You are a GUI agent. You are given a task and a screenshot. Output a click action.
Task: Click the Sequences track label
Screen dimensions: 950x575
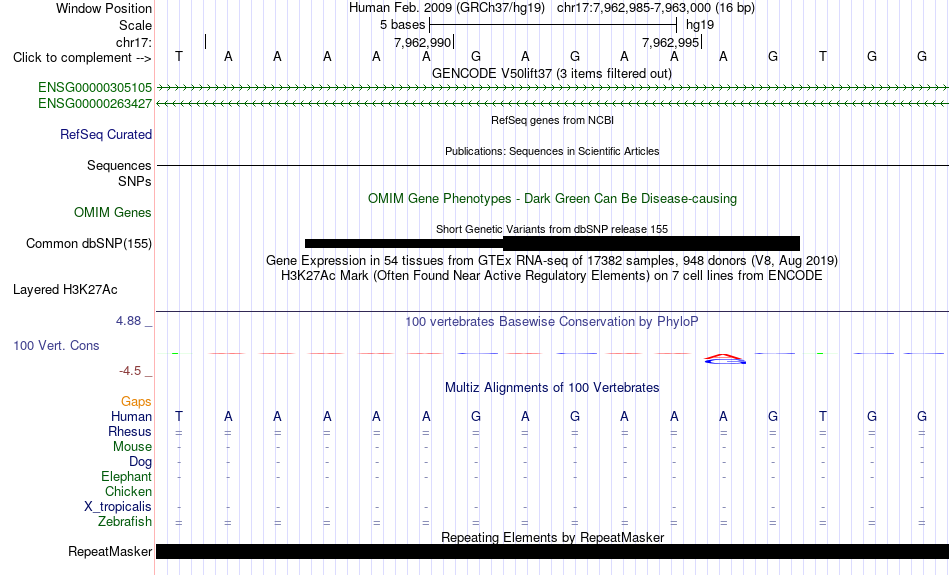(x=119, y=165)
